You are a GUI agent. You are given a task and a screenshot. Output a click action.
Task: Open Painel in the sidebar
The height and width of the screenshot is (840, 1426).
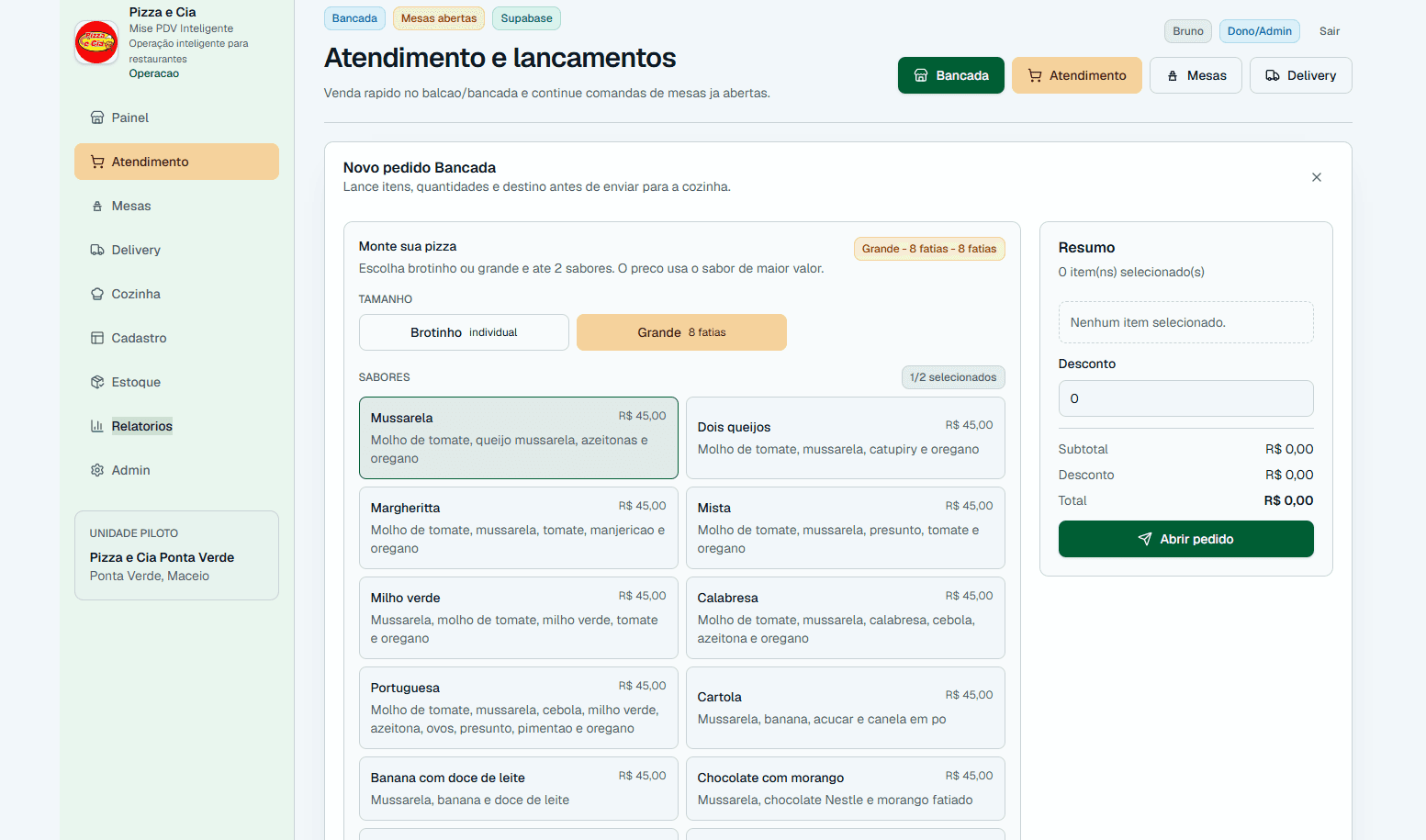coord(176,118)
